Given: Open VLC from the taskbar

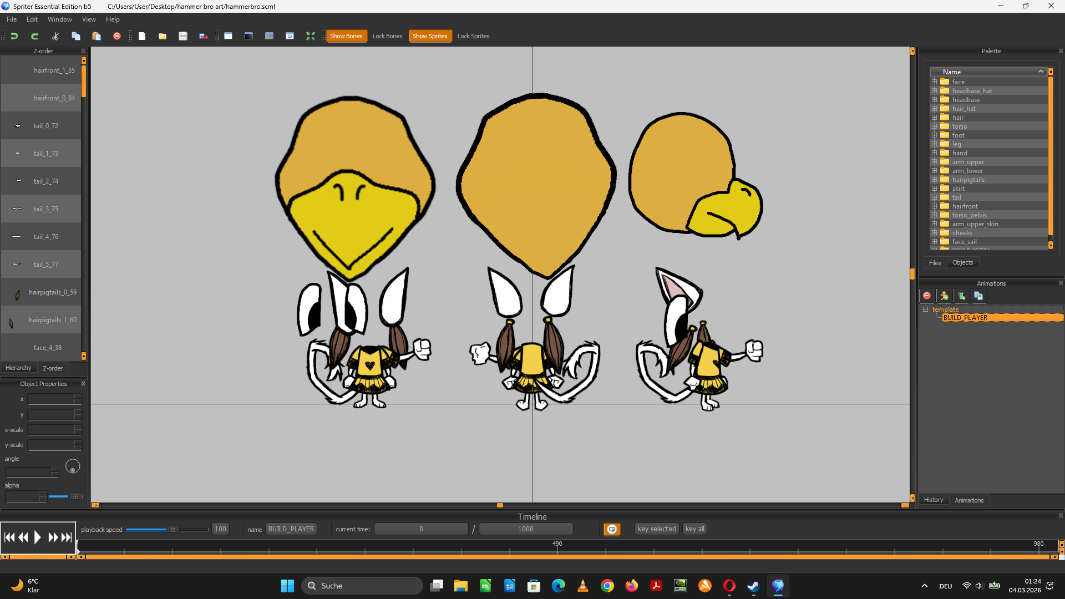Looking at the screenshot, I should (x=583, y=585).
